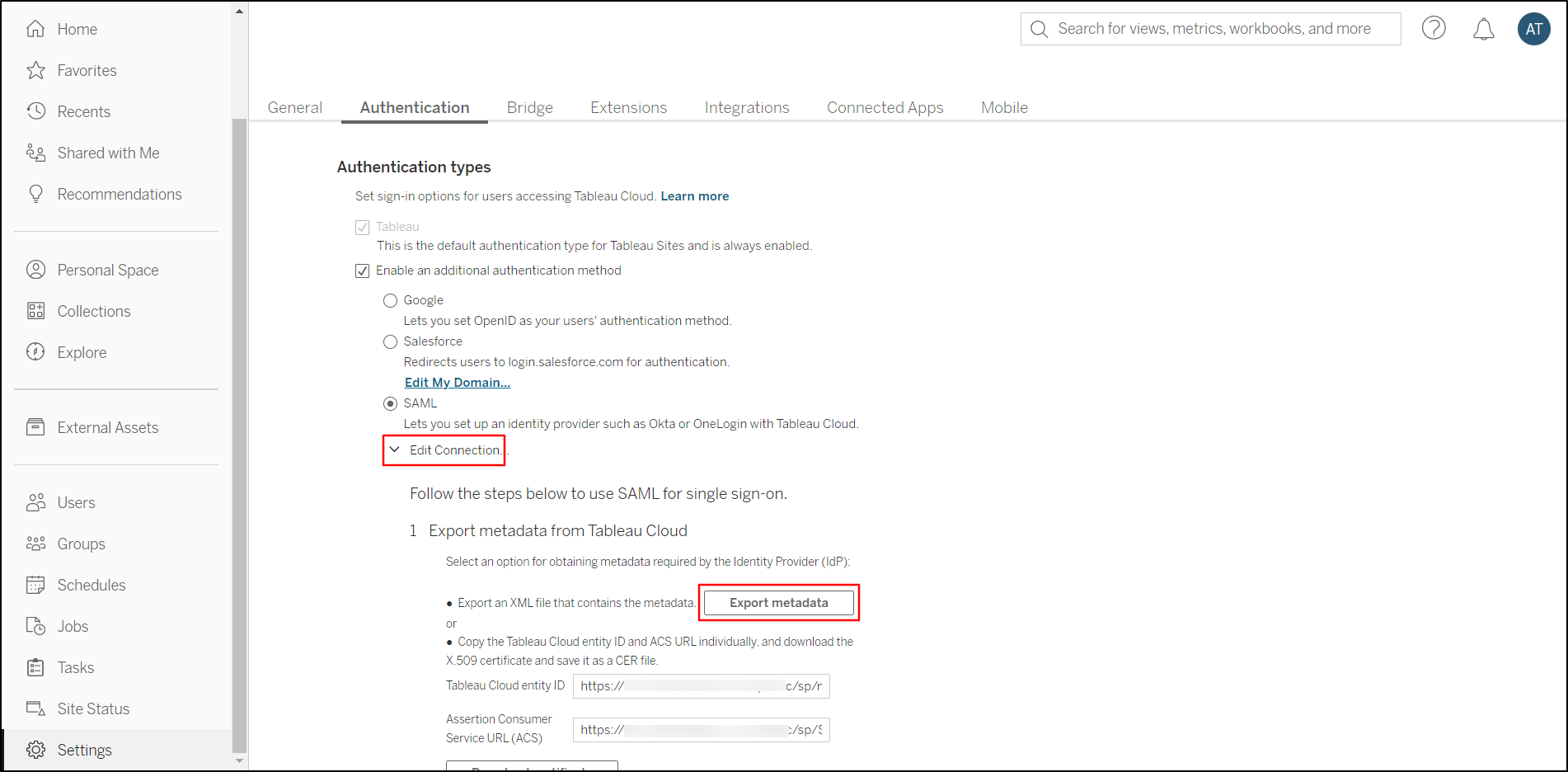The image size is (1568, 772).
Task: Click the Tasks clipboard icon
Action: tap(35, 667)
